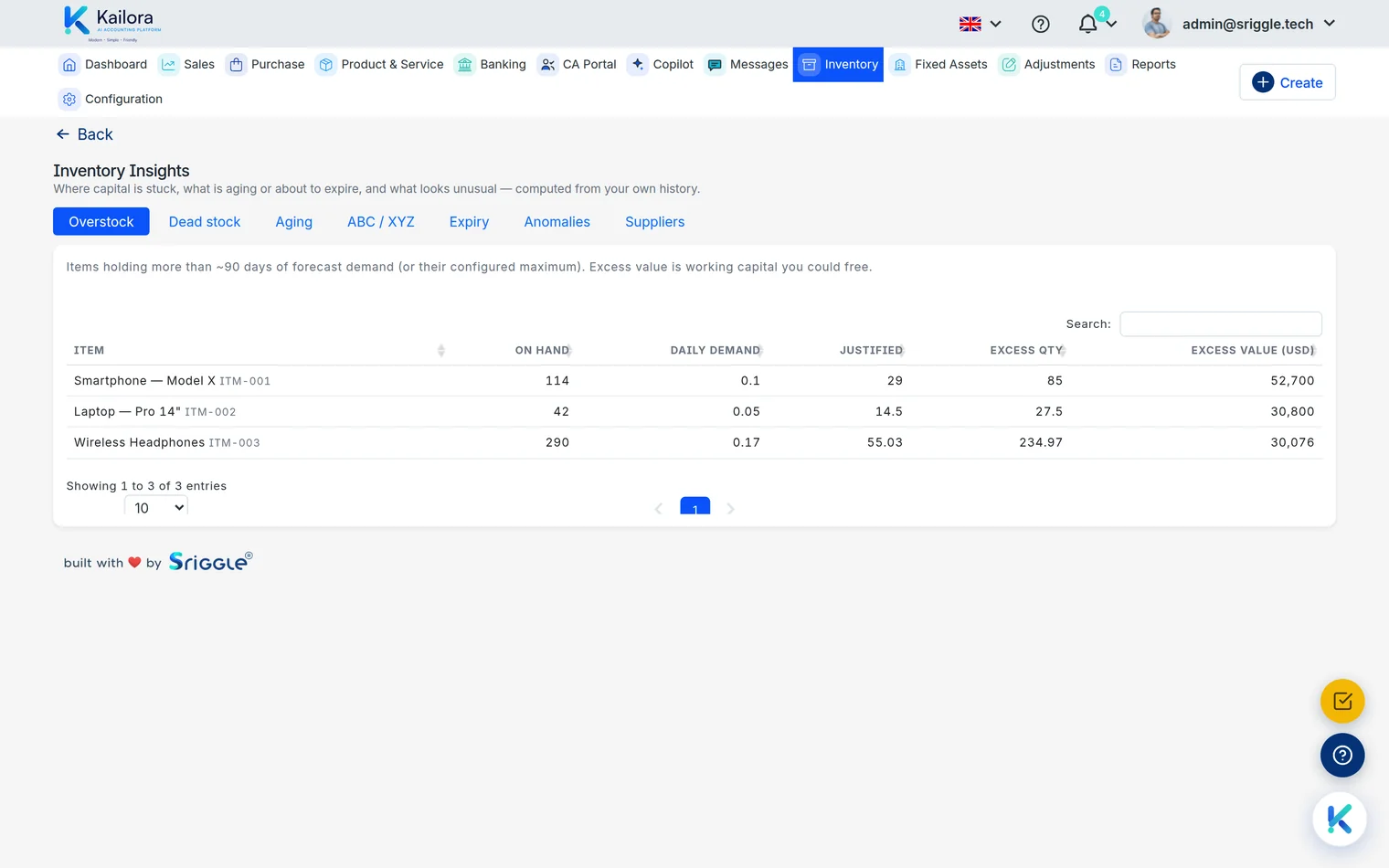
Task: Sort by JUSTIFIED column header
Action: pyautogui.click(x=871, y=351)
